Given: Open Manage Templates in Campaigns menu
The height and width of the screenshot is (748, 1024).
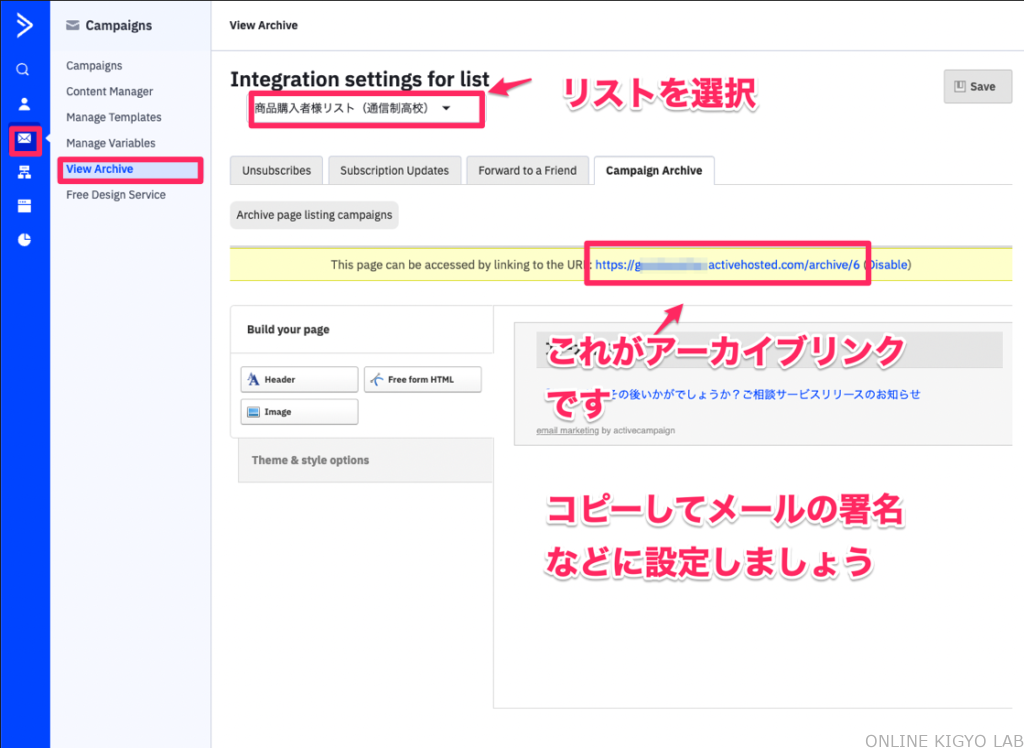Looking at the screenshot, I should (x=113, y=117).
